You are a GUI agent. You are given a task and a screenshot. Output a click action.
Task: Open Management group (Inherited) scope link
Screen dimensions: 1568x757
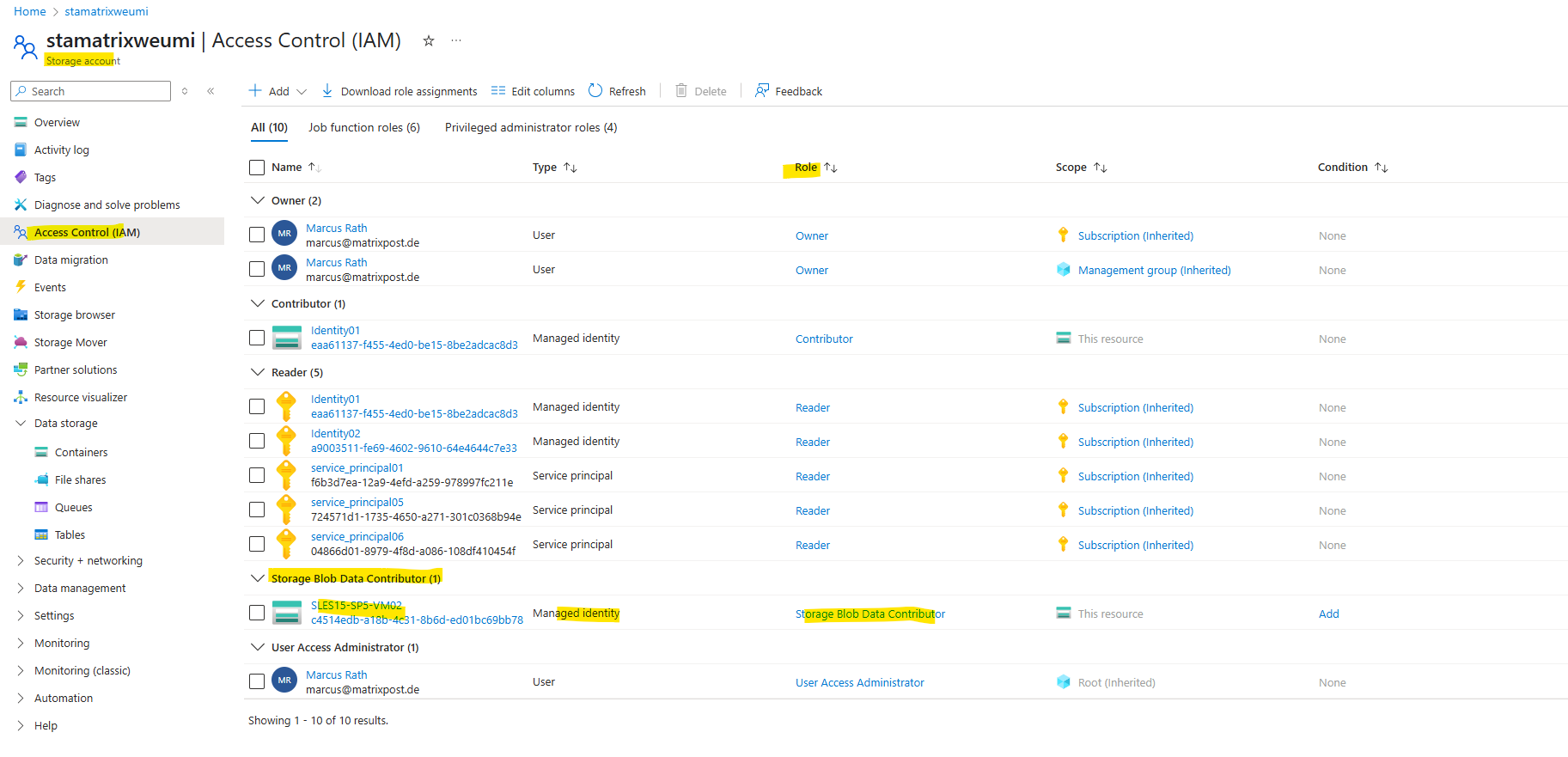1155,270
